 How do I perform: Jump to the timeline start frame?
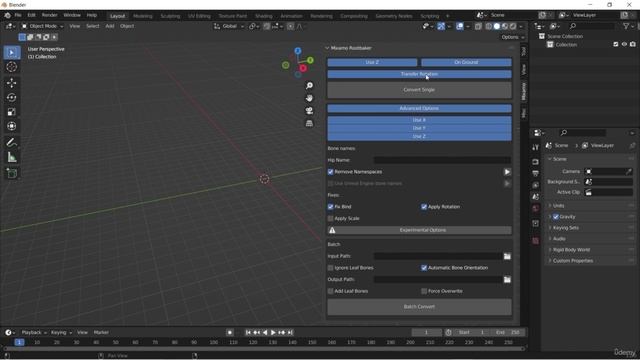pos(248,333)
